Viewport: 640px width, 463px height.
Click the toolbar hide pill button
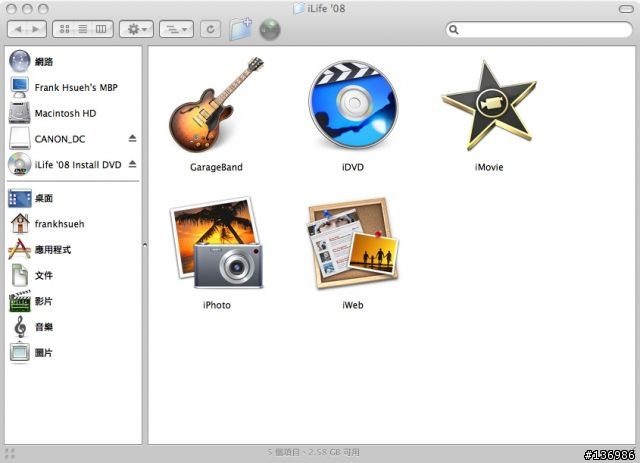626,9
